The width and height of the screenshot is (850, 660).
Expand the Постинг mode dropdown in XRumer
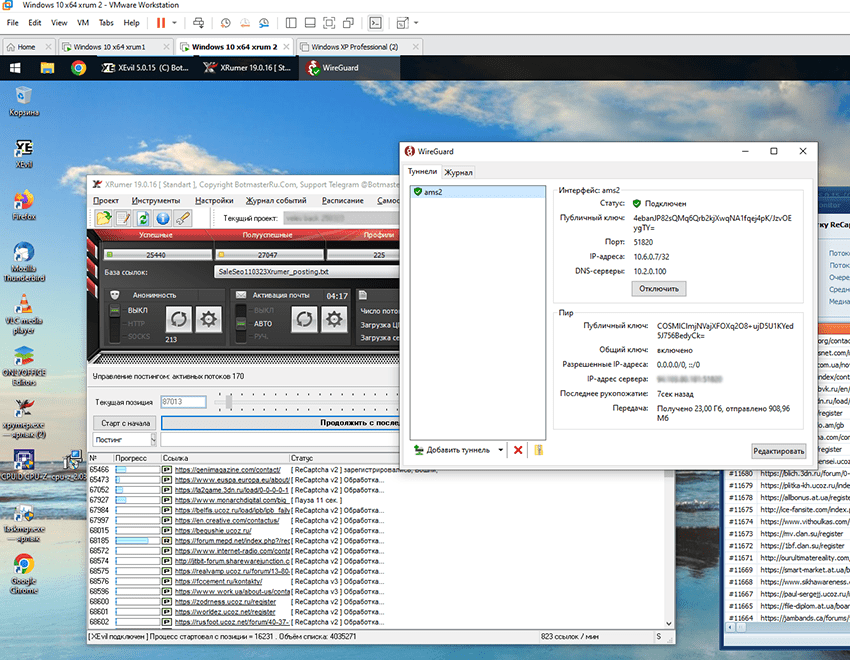[x=153, y=439]
